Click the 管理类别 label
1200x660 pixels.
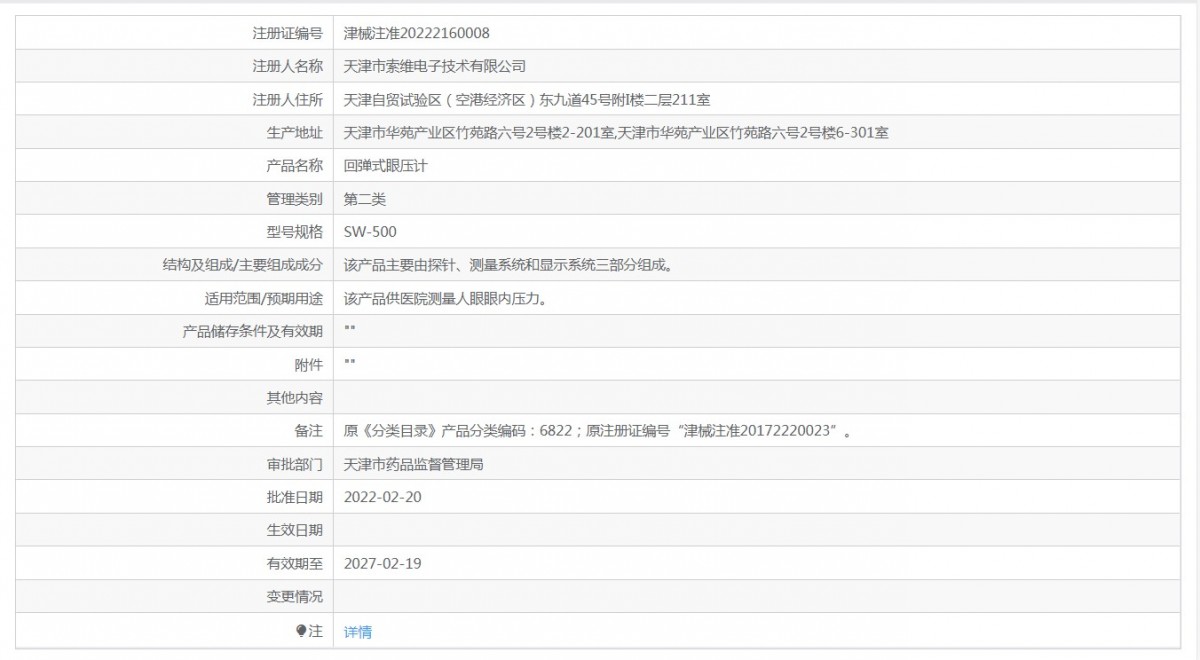pos(295,199)
